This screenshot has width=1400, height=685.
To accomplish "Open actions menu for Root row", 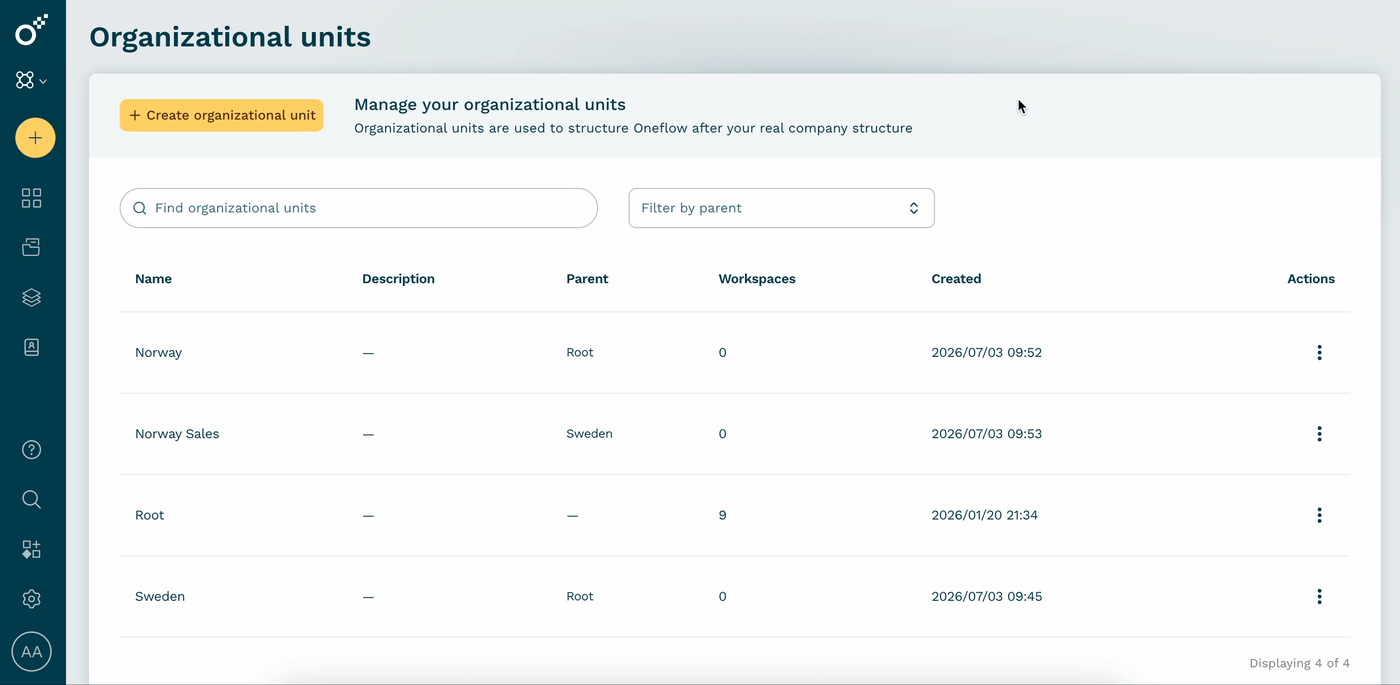I will tap(1319, 515).
